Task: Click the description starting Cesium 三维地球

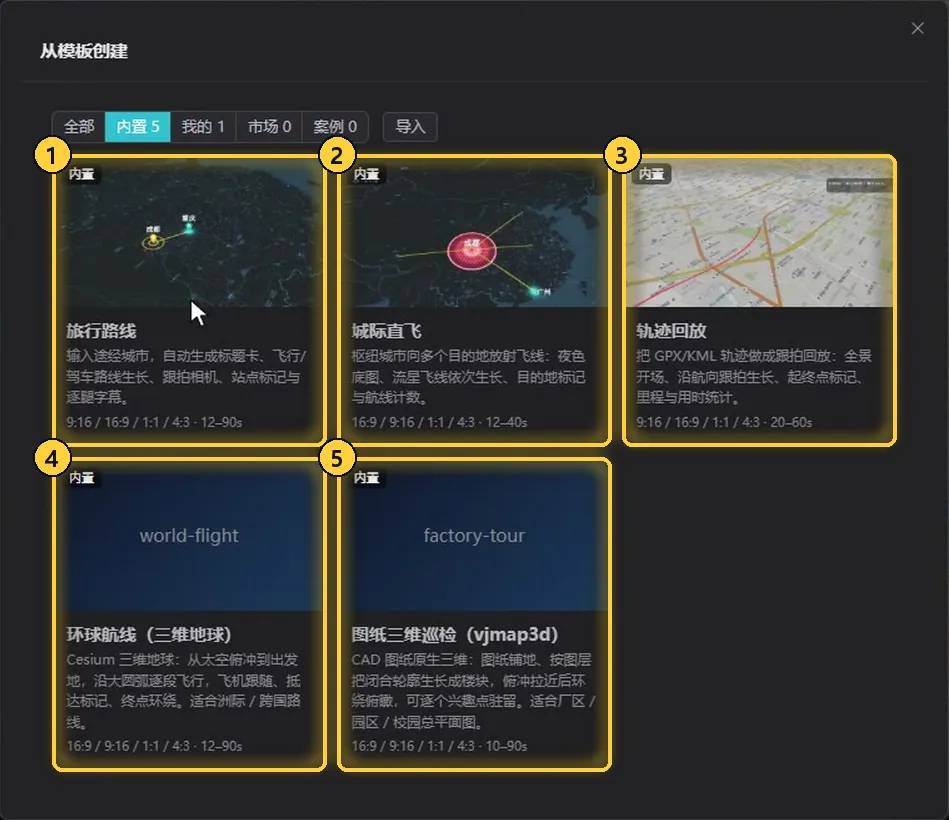Action: pos(183,690)
